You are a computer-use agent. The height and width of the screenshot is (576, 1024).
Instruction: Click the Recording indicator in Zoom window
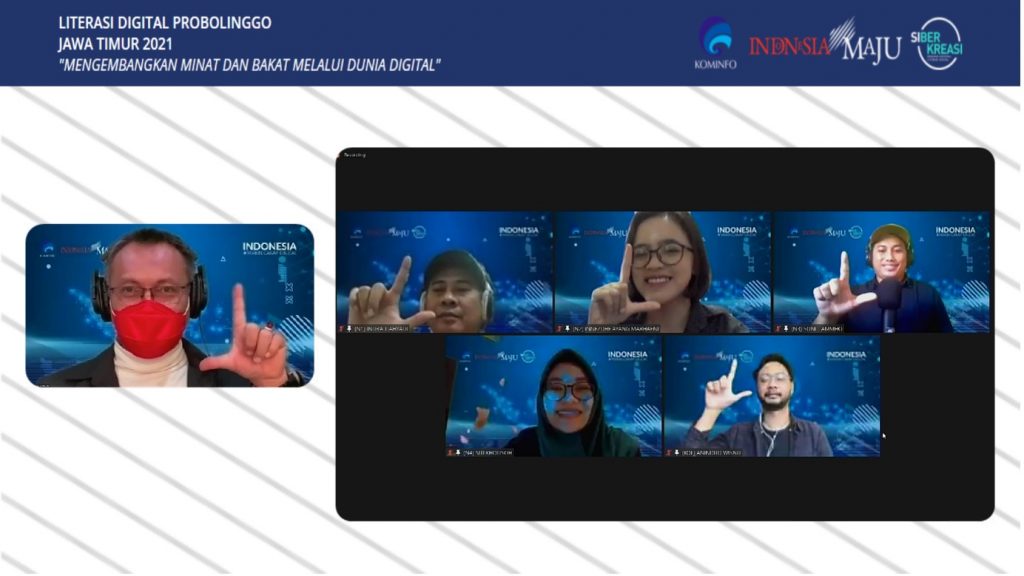click(x=355, y=155)
